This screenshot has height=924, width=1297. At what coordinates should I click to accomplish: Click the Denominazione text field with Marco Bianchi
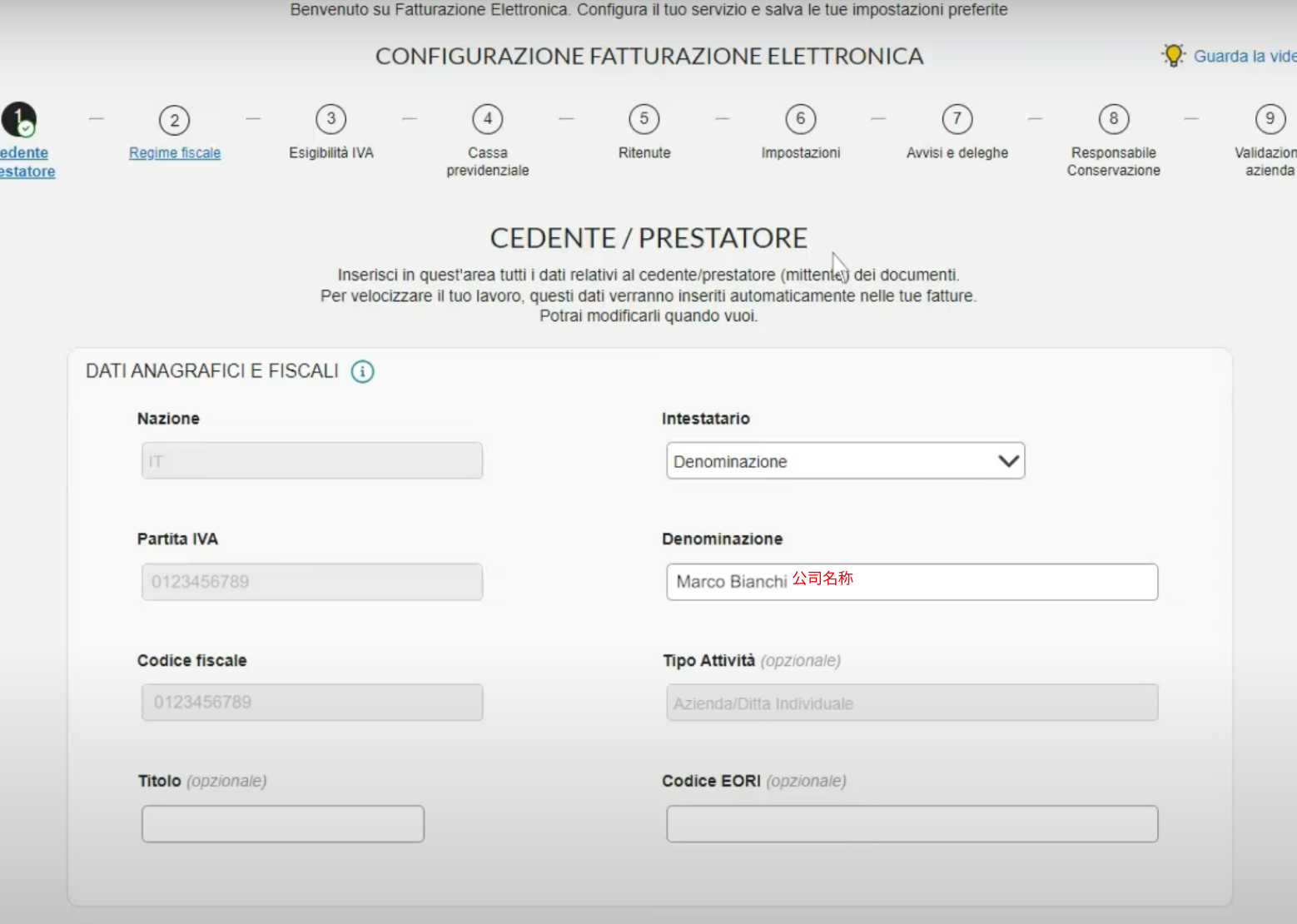(x=912, y=581)
